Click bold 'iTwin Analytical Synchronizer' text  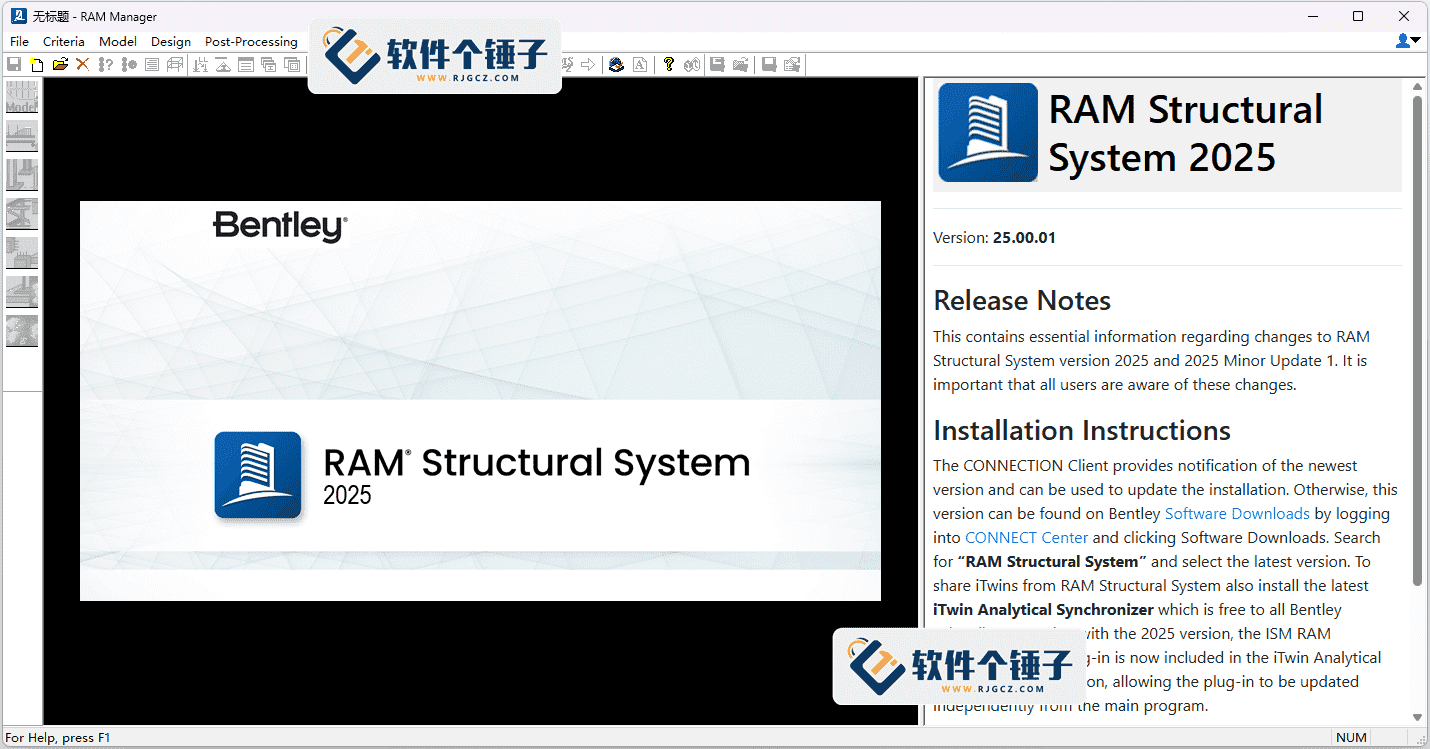tap(1043, 610)
